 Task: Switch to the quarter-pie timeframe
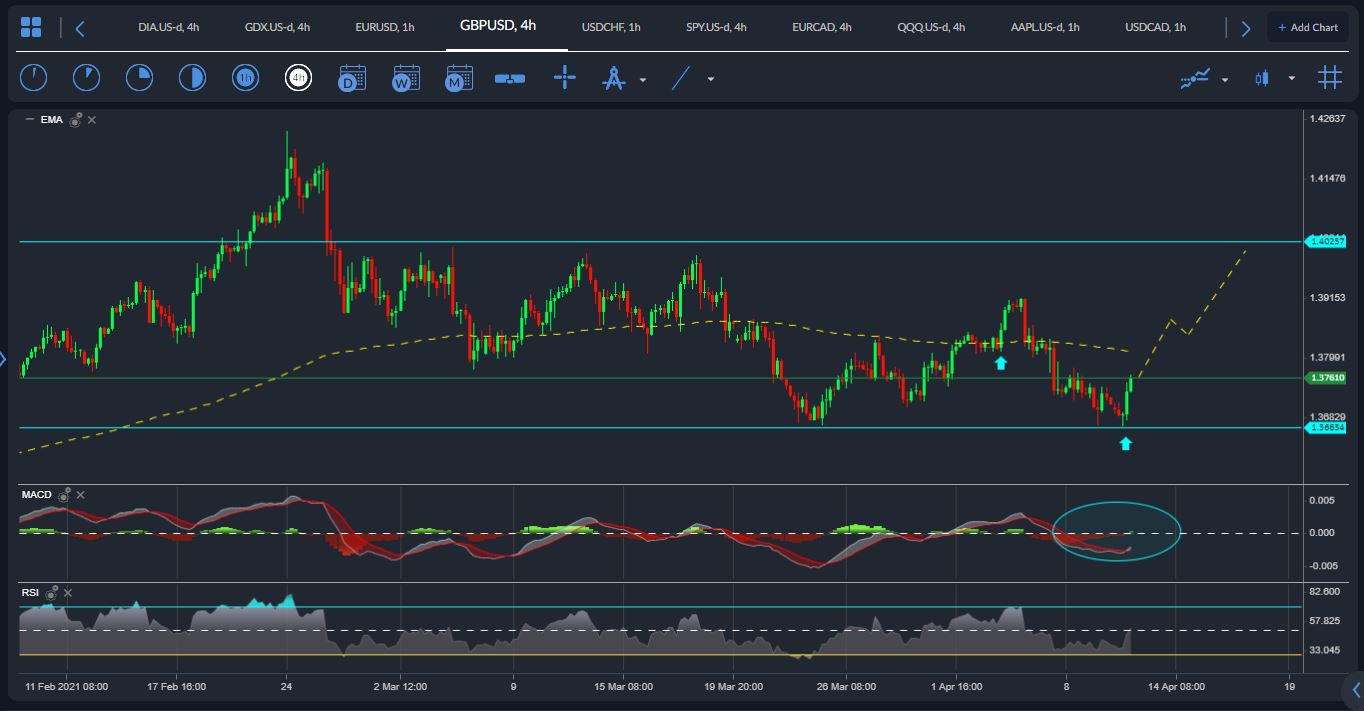(139, 78)
